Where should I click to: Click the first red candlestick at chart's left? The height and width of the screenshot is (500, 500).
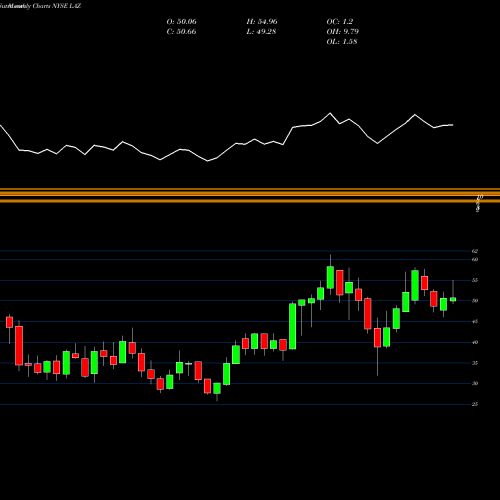pyautogui.click(x=9, y=322)
